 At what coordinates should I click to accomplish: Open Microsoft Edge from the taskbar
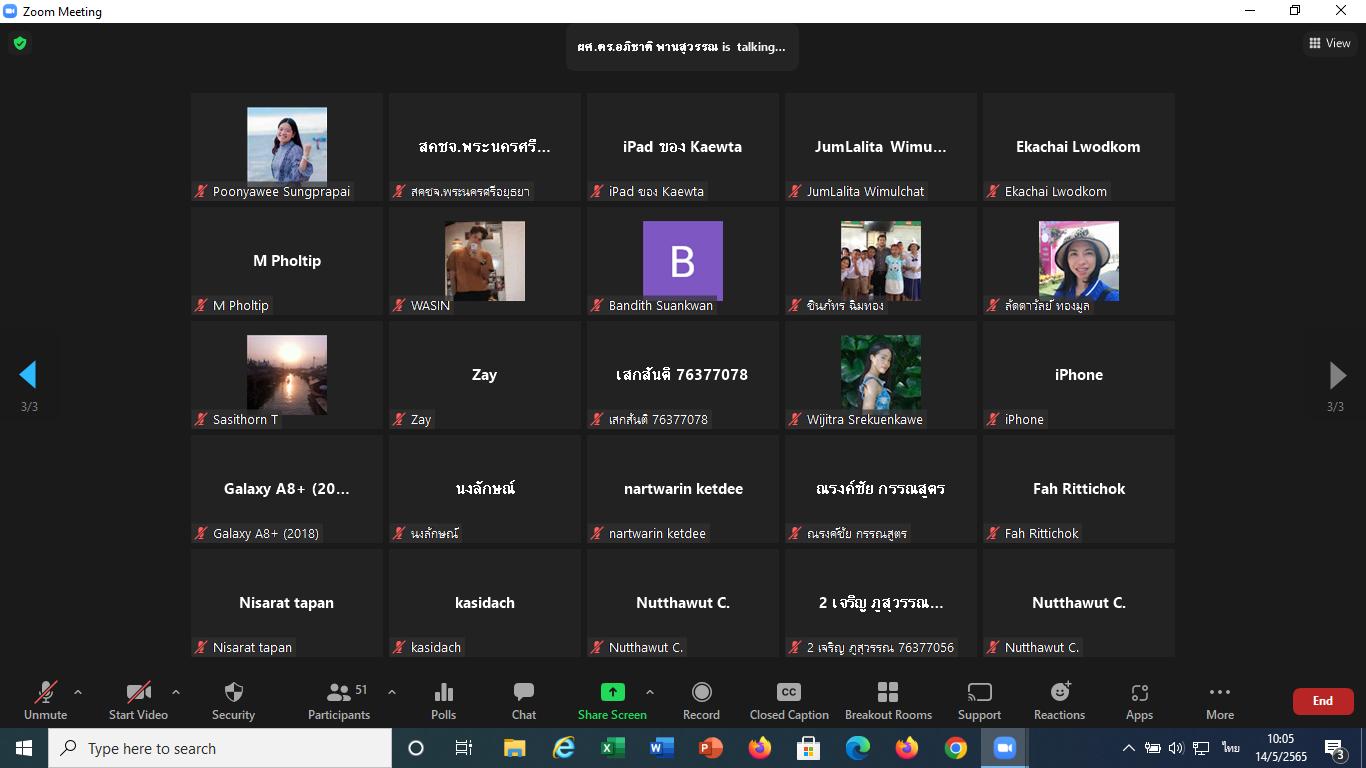[858, 748]
